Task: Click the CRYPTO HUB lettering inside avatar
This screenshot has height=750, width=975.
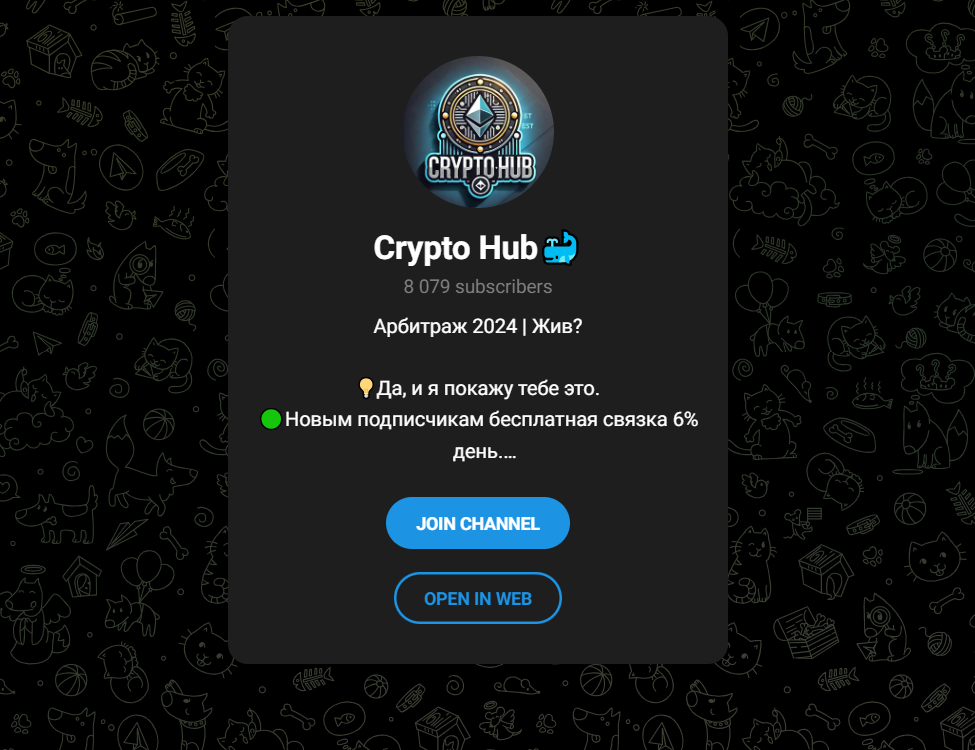Action: pyautogui.click(x=479, y=167)
